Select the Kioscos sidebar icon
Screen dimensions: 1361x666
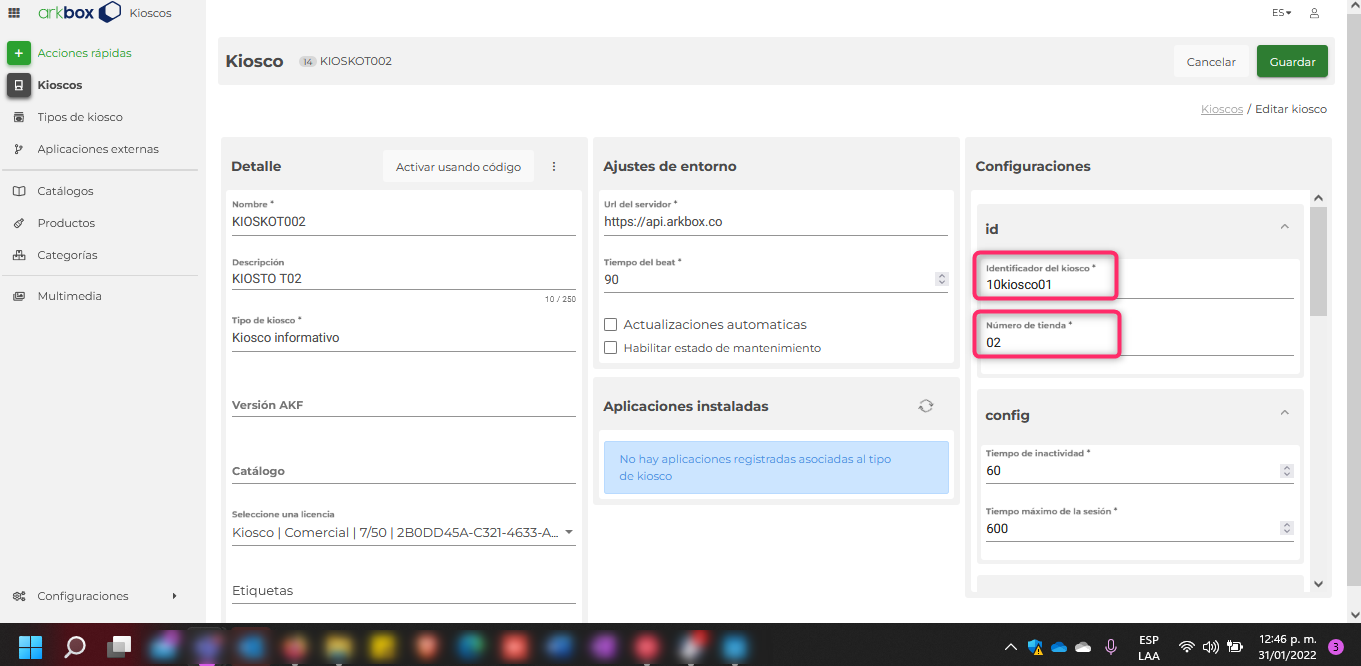pyautogui.click(x=18, y=84)
